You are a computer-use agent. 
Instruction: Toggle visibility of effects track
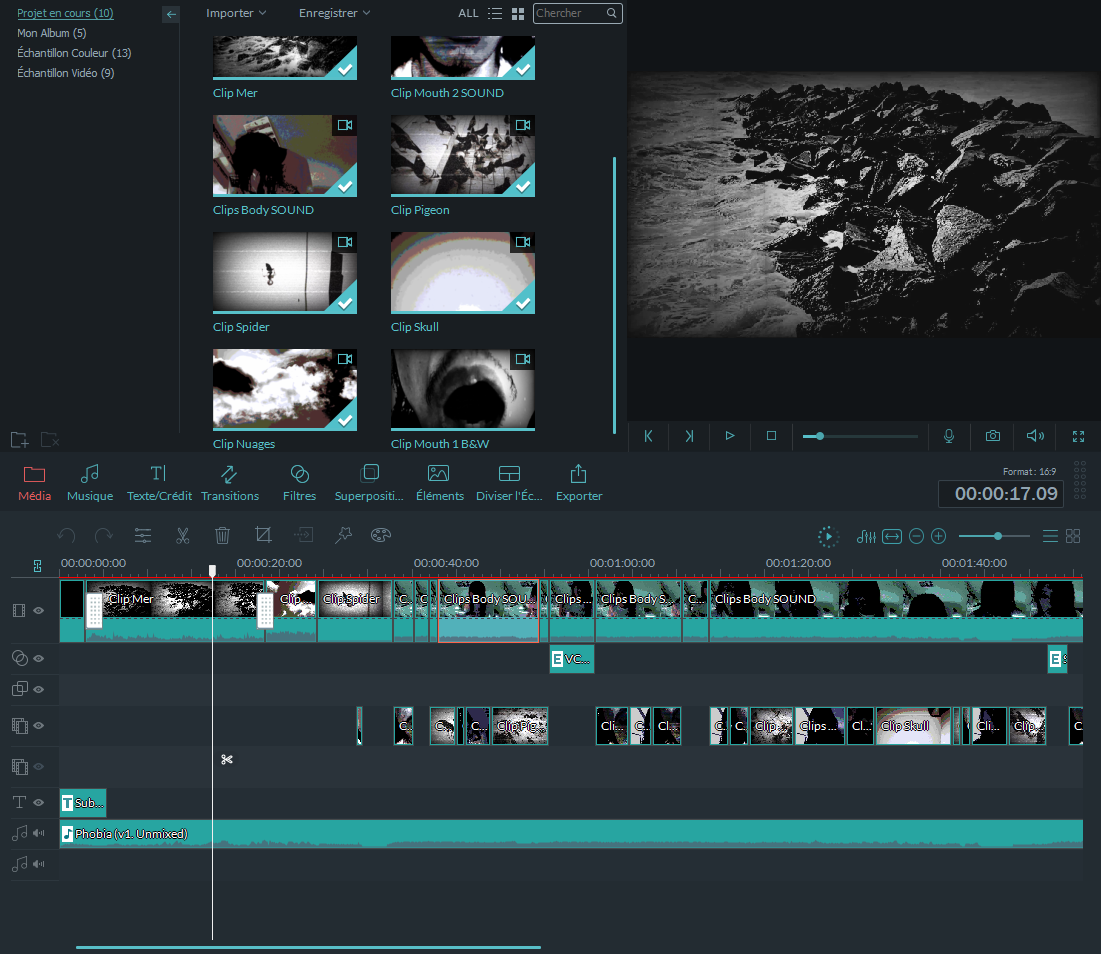[x=39, y=658]
